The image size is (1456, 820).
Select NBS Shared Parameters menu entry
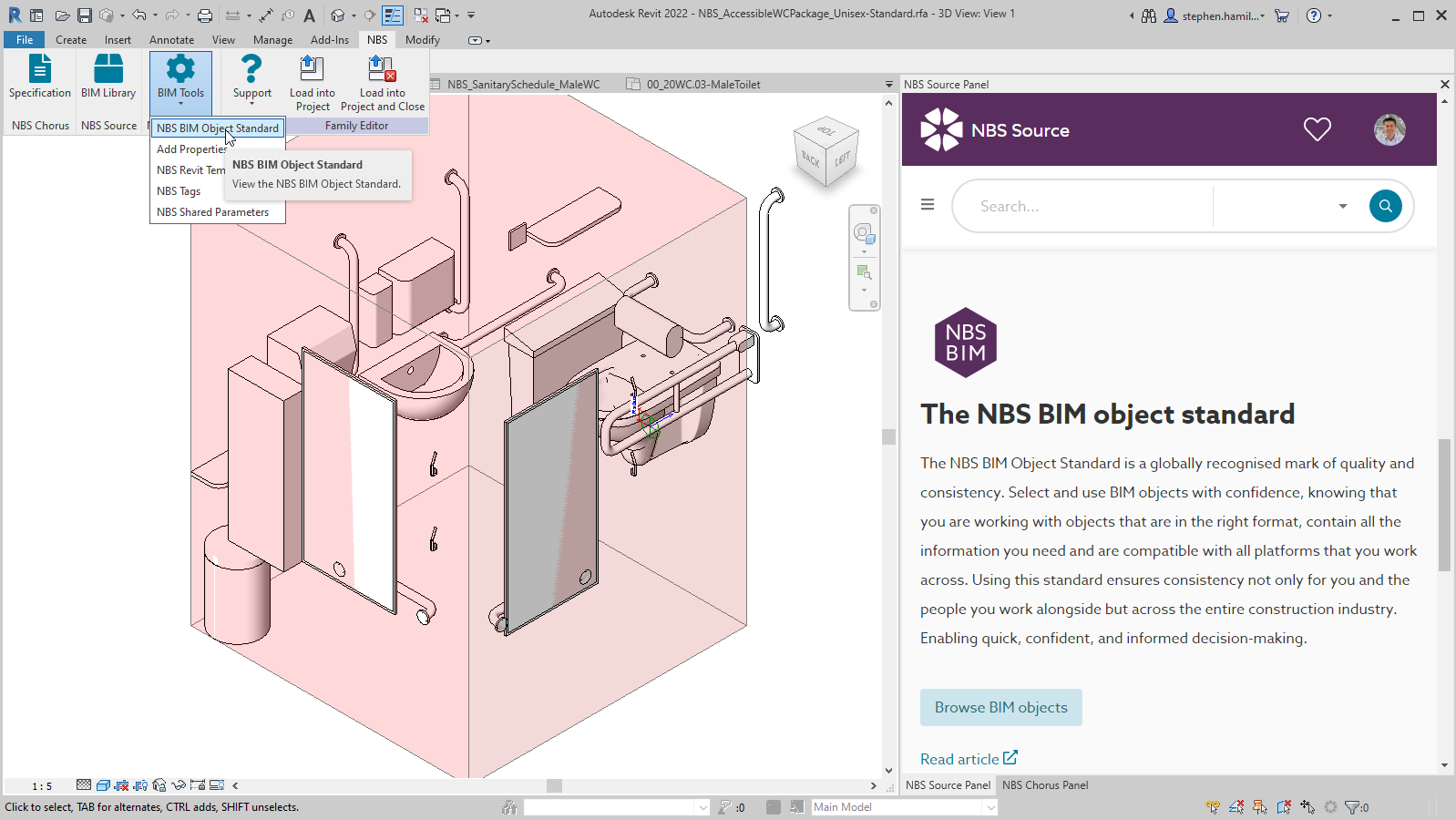[x=212, y=212]
